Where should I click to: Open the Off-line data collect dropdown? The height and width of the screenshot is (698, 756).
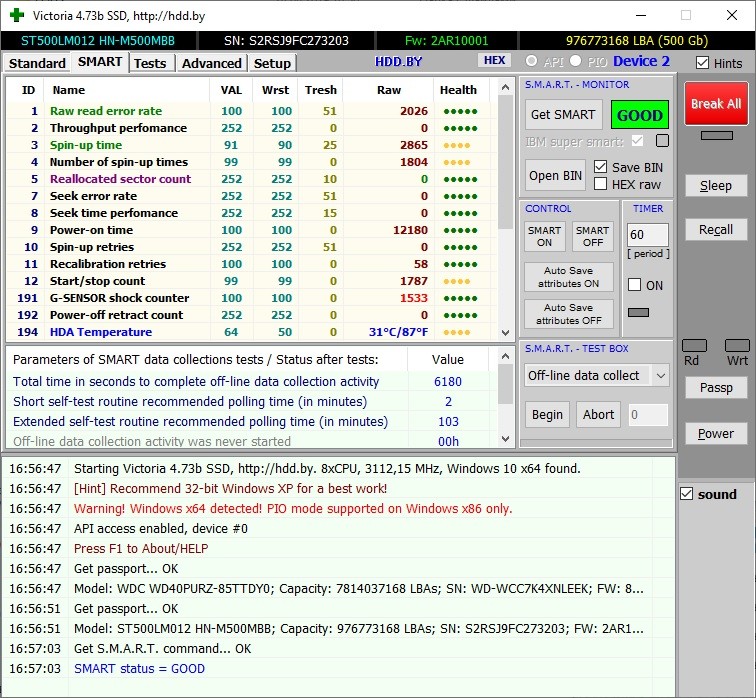tap(661, 376)
